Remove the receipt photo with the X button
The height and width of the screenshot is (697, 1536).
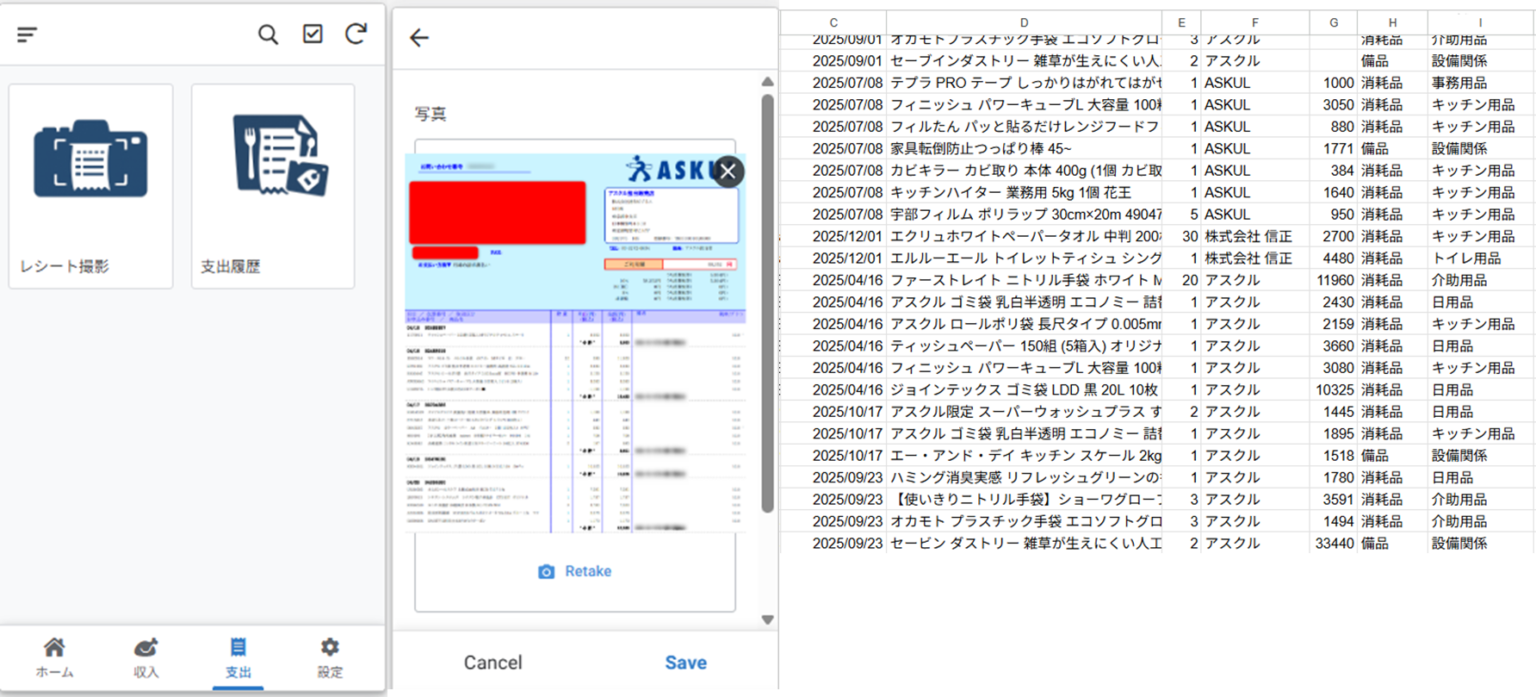click(x=727, y=171)
